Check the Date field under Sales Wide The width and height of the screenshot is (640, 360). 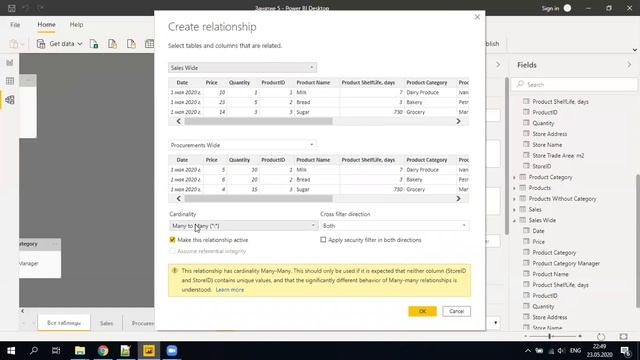coord(526,231)
